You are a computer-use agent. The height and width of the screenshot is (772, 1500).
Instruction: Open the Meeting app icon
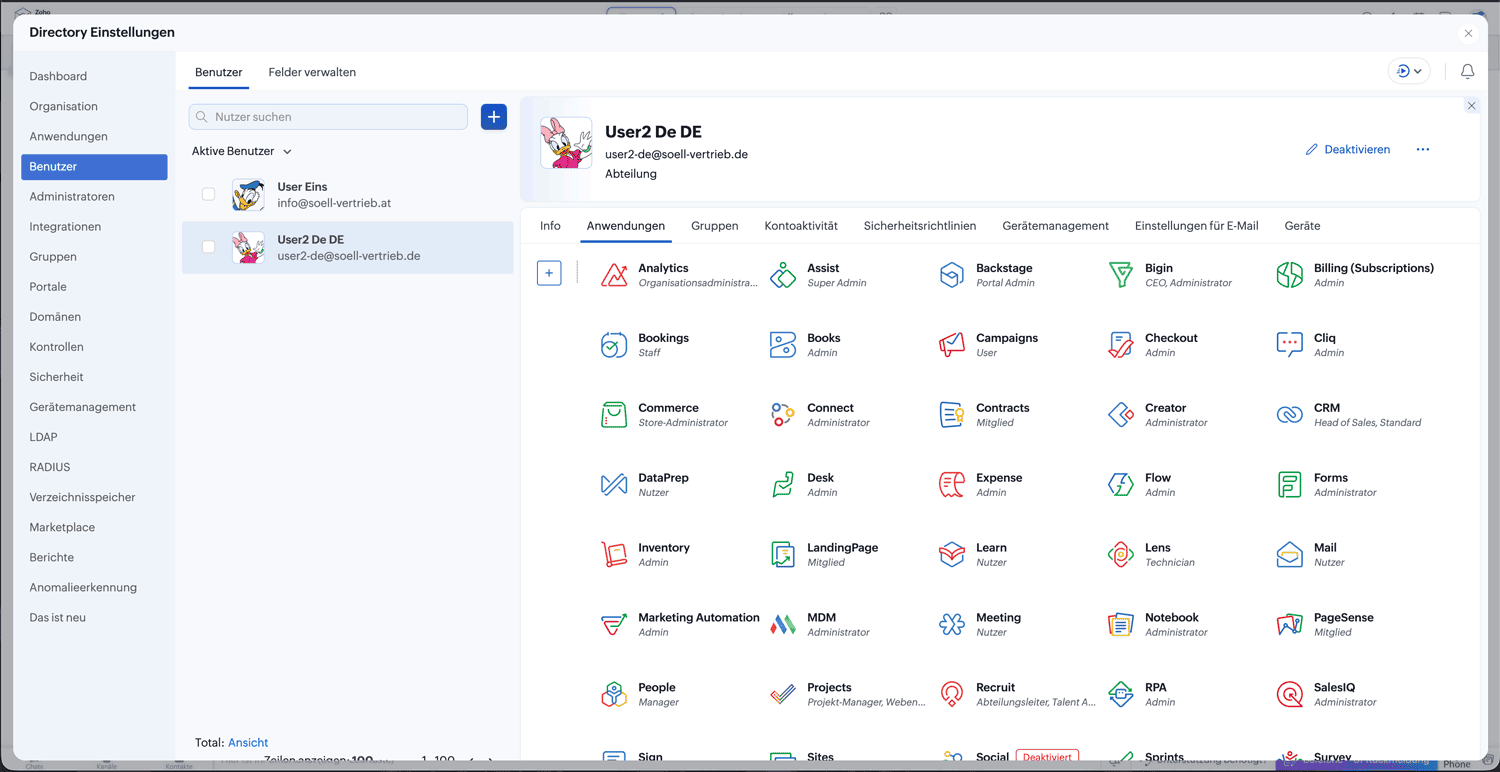[x=952, y=624]
